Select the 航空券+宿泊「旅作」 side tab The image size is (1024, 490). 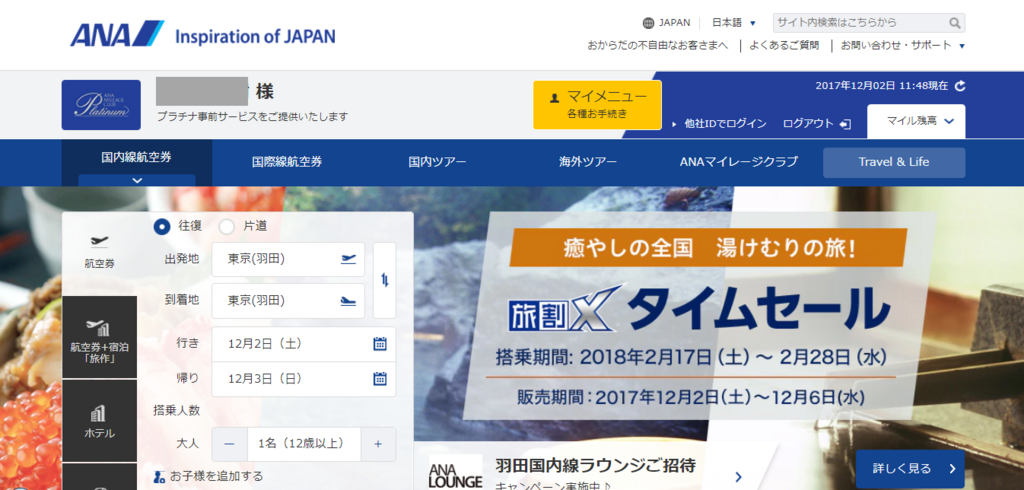pos(100,337)
